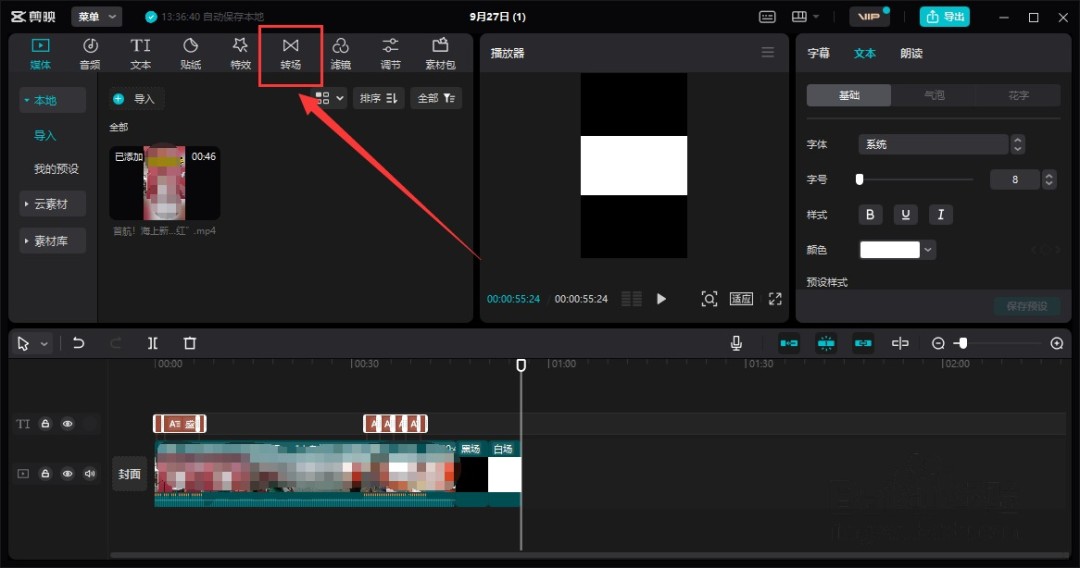Lock the text track
The width and height of the screenshot is (1080, 568).
45,424
